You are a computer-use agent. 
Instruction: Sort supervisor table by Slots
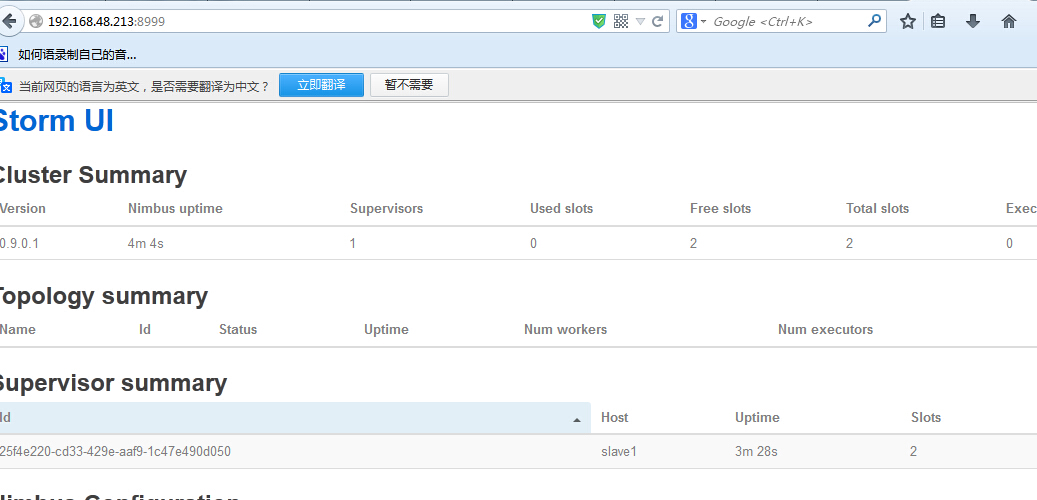click(x=926, y=417)
